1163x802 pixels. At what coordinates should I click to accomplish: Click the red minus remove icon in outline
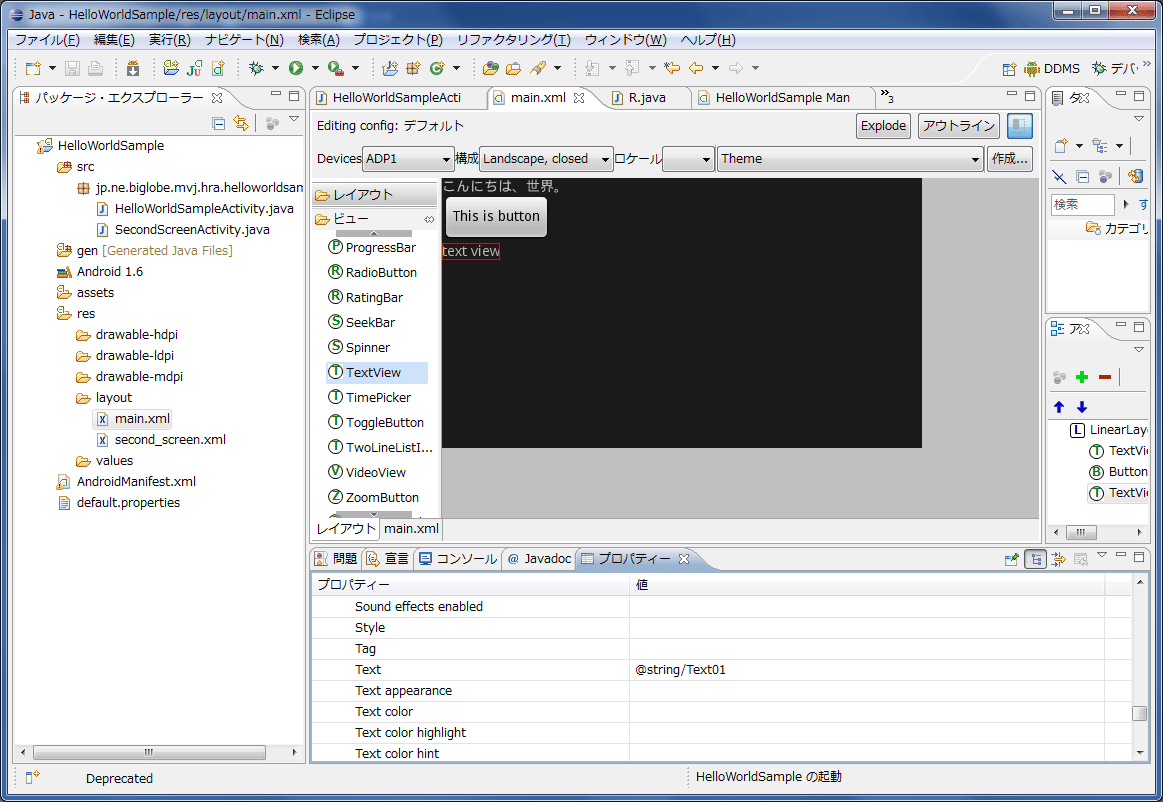1104,377
